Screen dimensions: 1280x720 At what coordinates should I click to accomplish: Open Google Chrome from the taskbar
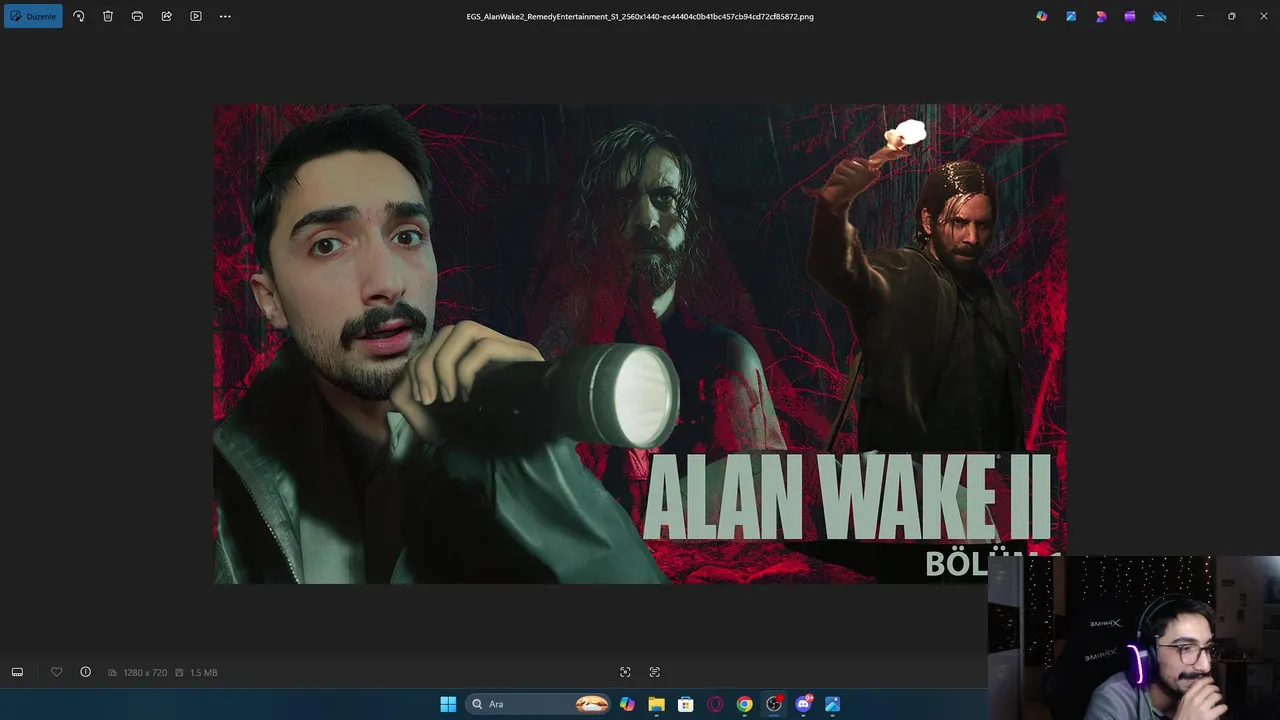pyautogui.click(x=744, y=704)
